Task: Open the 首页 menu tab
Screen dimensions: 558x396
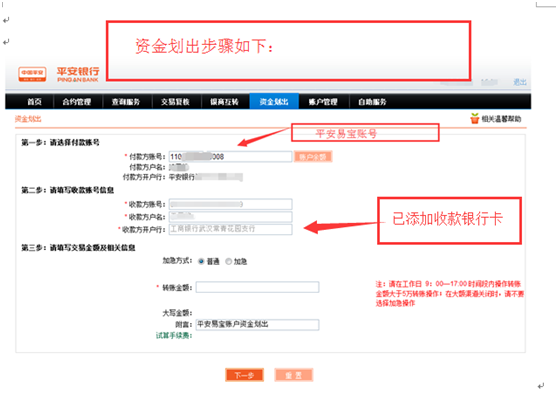Action: 35,102
